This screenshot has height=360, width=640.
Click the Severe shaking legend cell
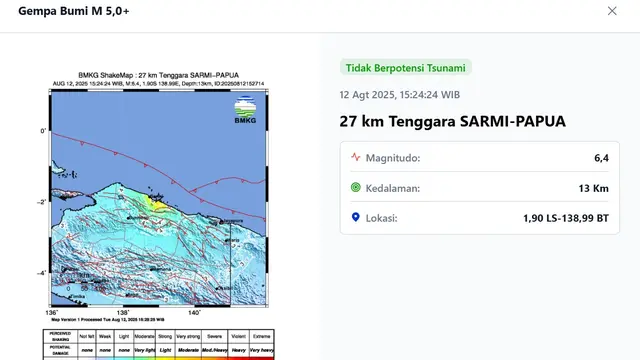214,336
